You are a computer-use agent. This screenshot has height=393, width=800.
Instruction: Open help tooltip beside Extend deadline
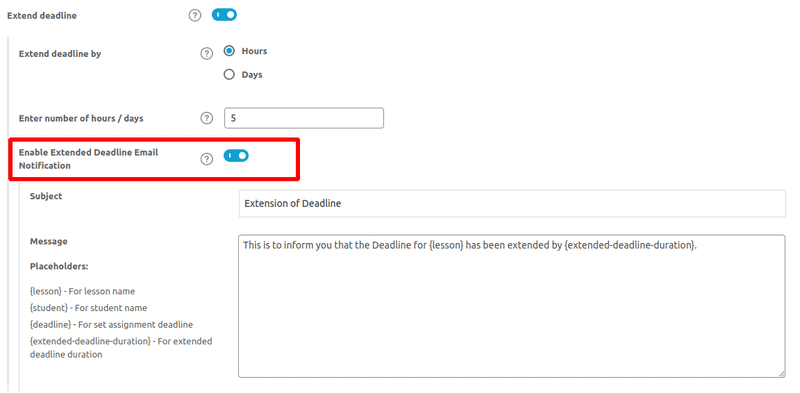(194, 15)
